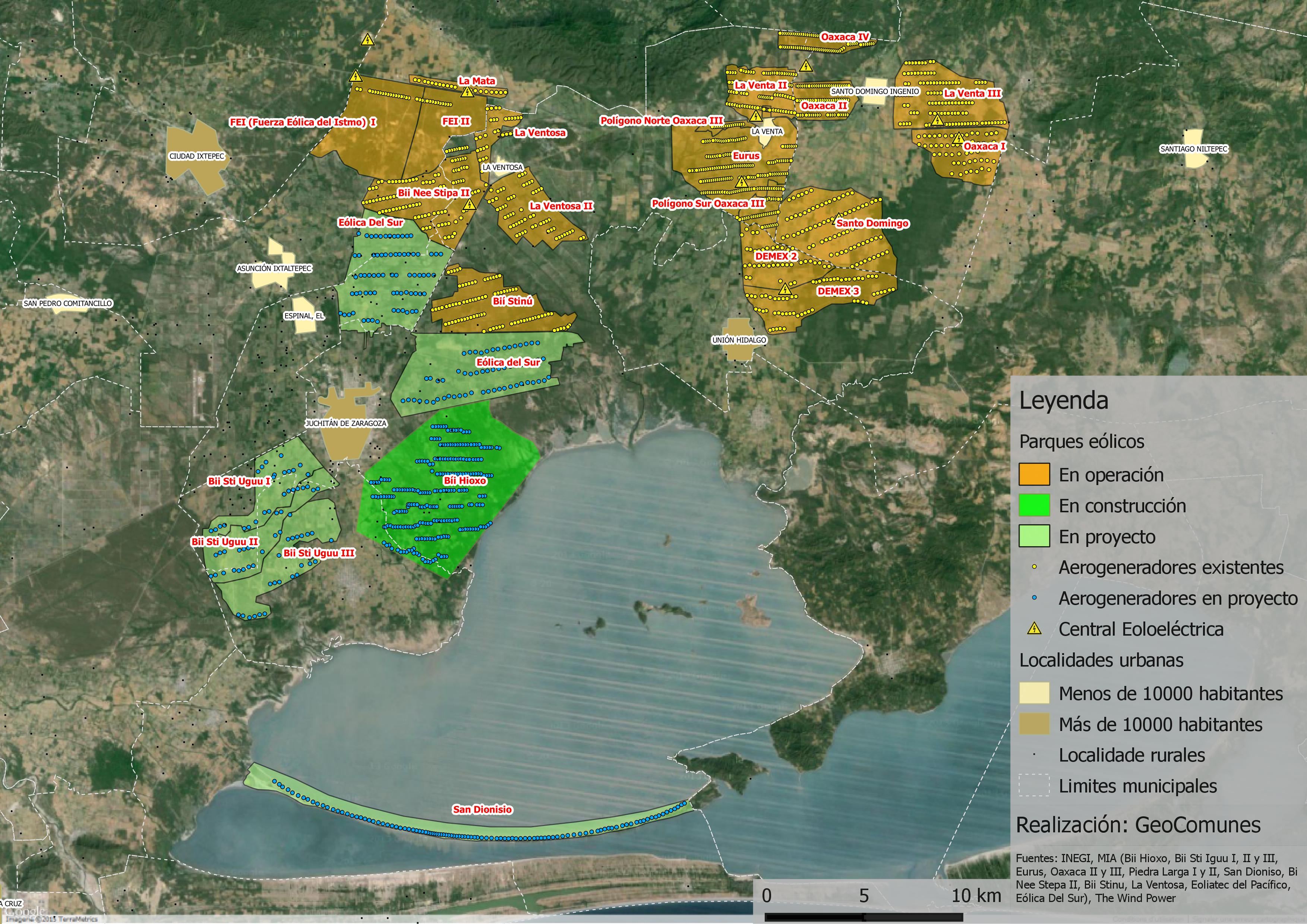The height and width of the screenshot is (924, 1307).
Task: Click the warning triangle icon near DEMEX 3
Action: [x=785, y=289]
